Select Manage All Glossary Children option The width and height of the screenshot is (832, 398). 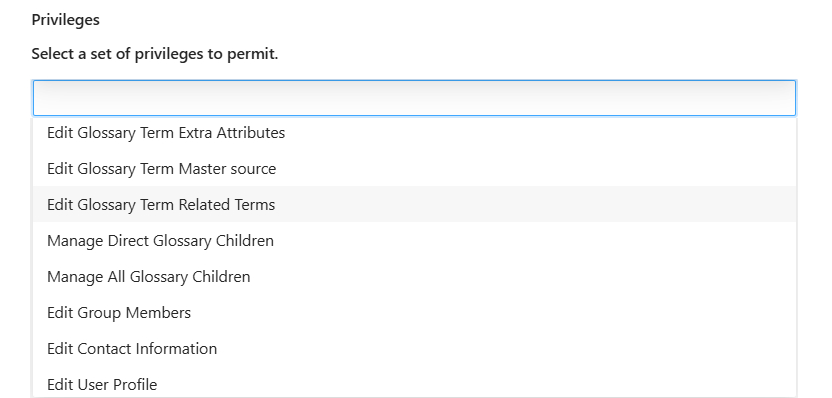pos(414,276)
